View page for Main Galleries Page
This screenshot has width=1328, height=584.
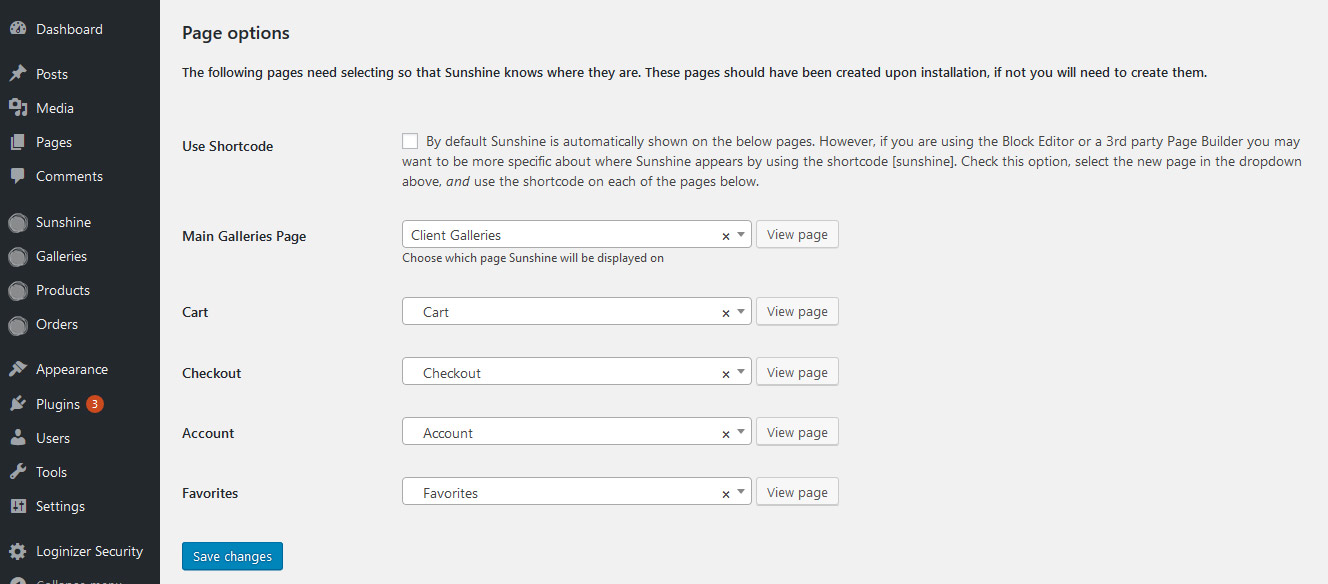(797, 234)
